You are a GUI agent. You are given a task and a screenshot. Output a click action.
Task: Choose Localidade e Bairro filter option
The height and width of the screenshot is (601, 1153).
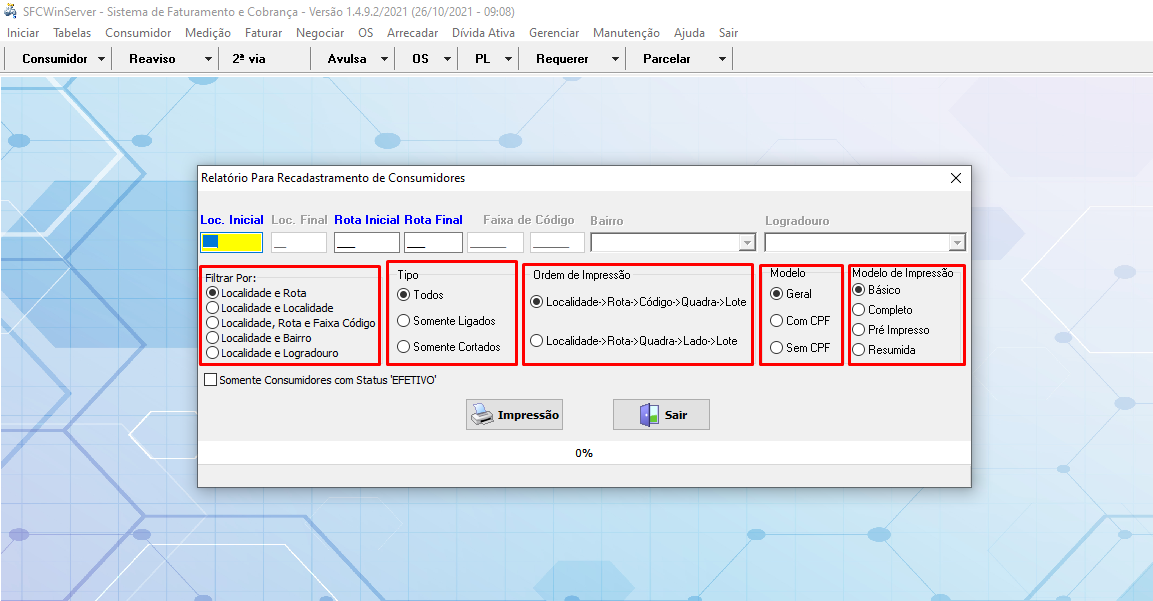[212, 338]
